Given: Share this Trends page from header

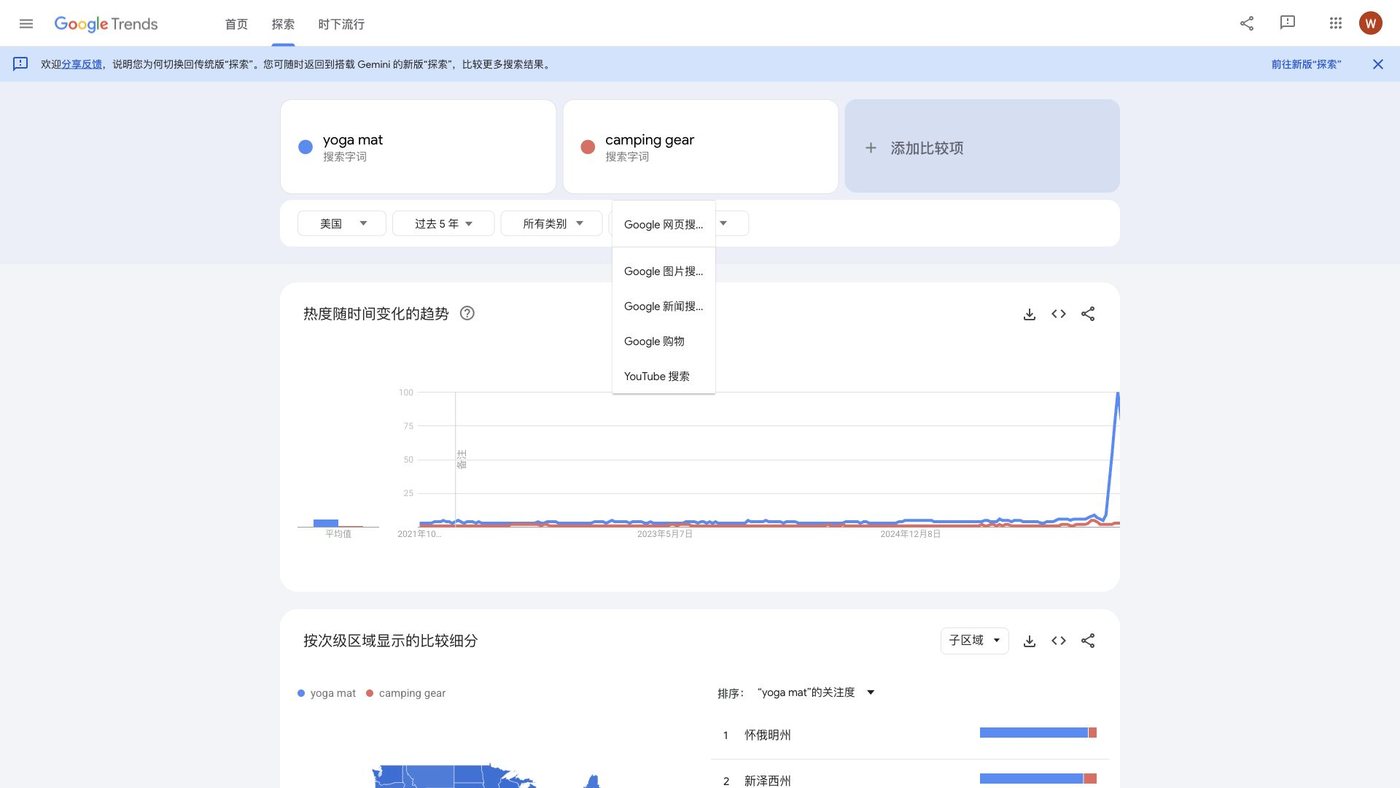Looking at the screenshot, I should coord(1247,23).
